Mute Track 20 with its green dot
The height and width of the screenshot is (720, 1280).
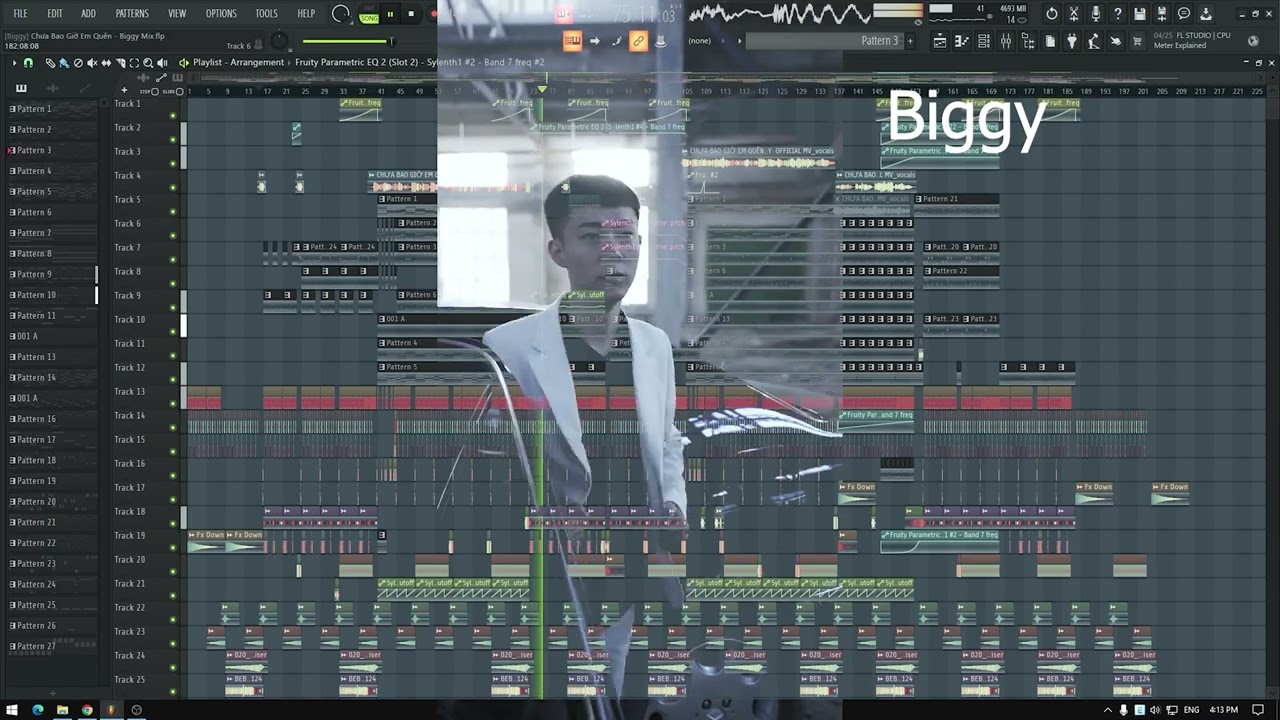pos(173,571)
